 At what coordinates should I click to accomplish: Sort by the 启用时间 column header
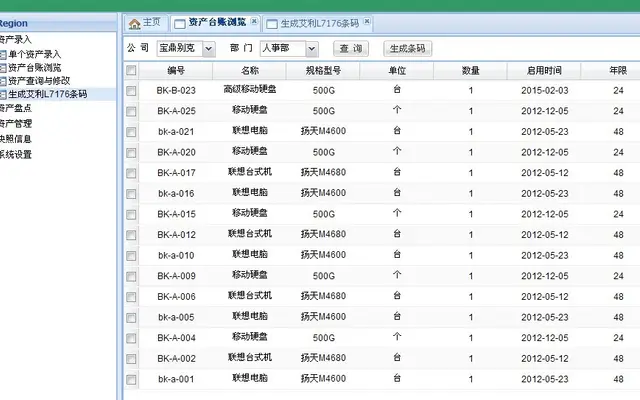544,71
